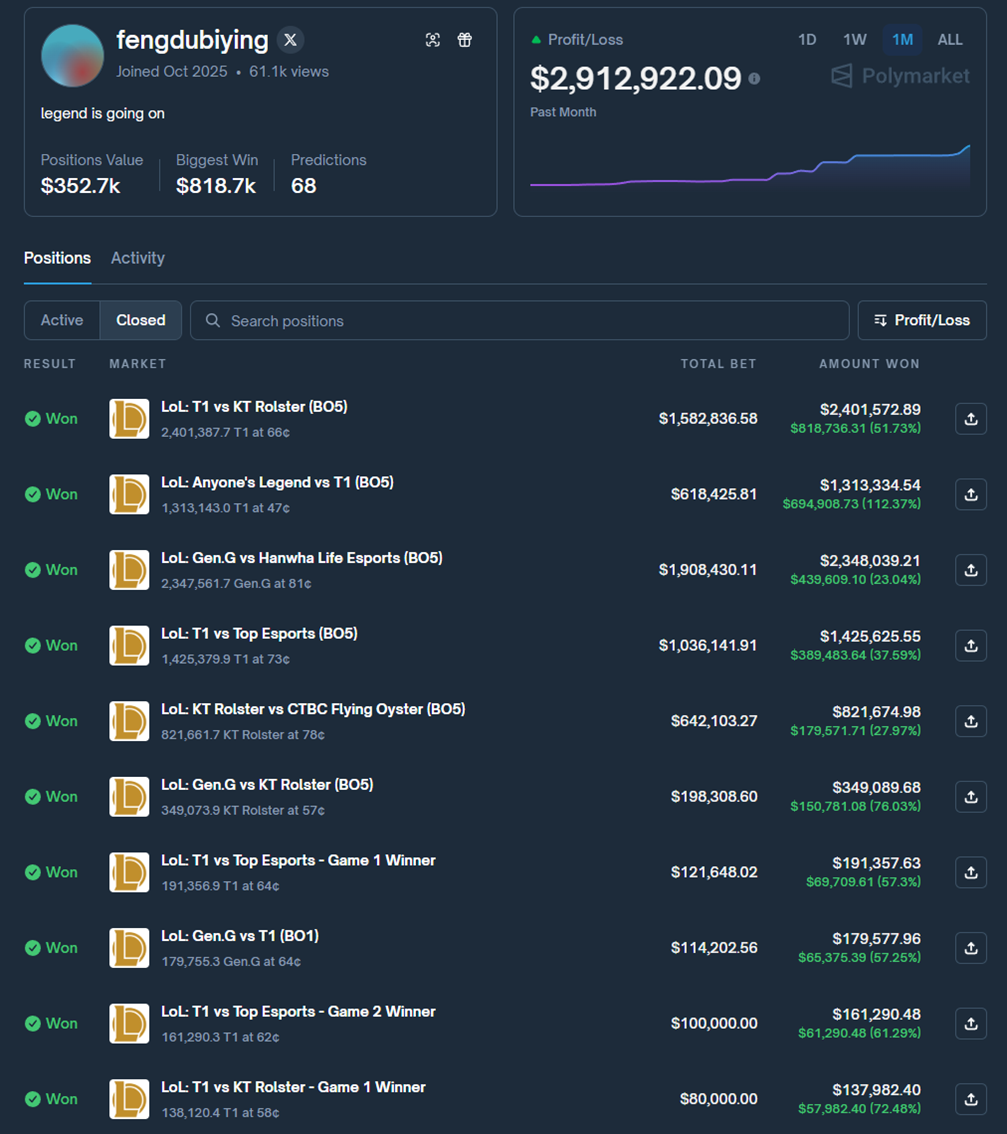Share the Gen.G vs T1 (BO1) position
The width and height of the screenshot is (1007, 1134).
click(x=970, y=948)
